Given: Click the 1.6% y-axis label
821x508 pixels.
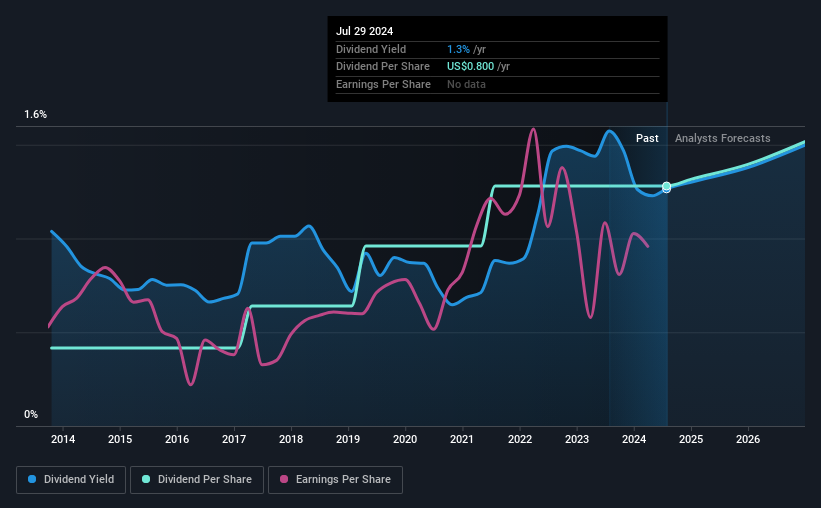Looking at the screenshot, I should point(36,115).
